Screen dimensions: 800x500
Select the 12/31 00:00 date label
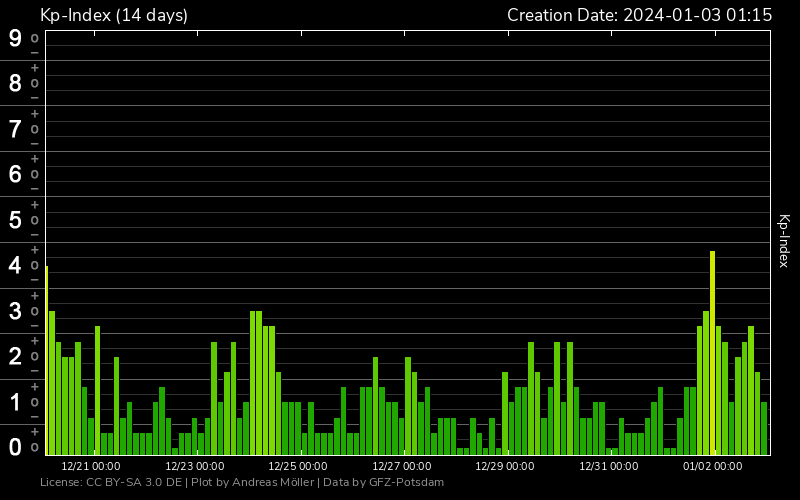pos(609,466)
